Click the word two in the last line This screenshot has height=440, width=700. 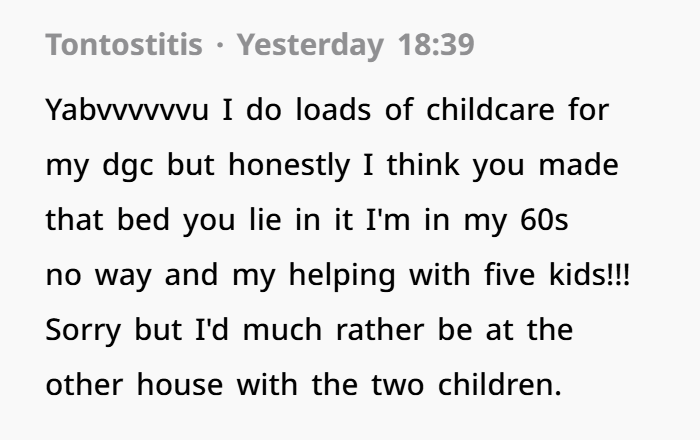click(x=397, y=385)
